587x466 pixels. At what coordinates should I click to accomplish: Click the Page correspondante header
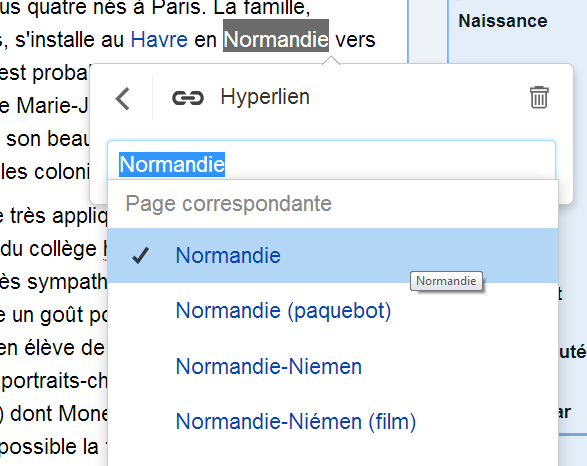click(x=228, y=204)
